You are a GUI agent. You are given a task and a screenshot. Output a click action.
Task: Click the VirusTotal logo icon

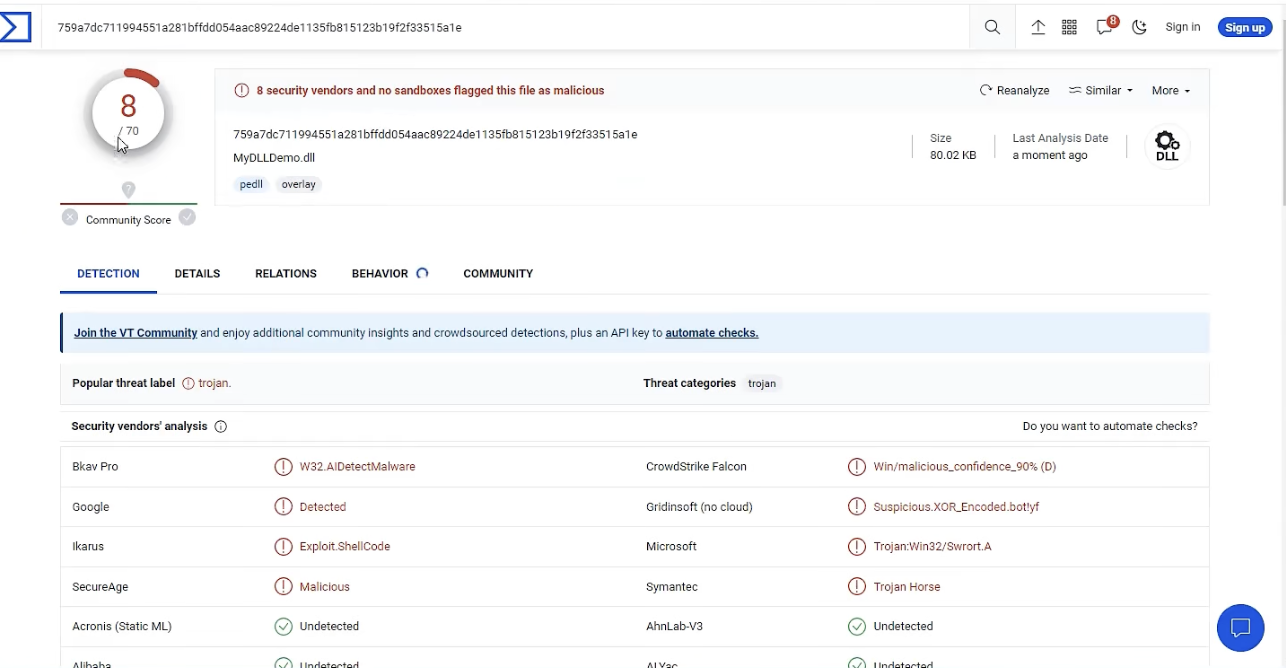click(x=15, y=27)
